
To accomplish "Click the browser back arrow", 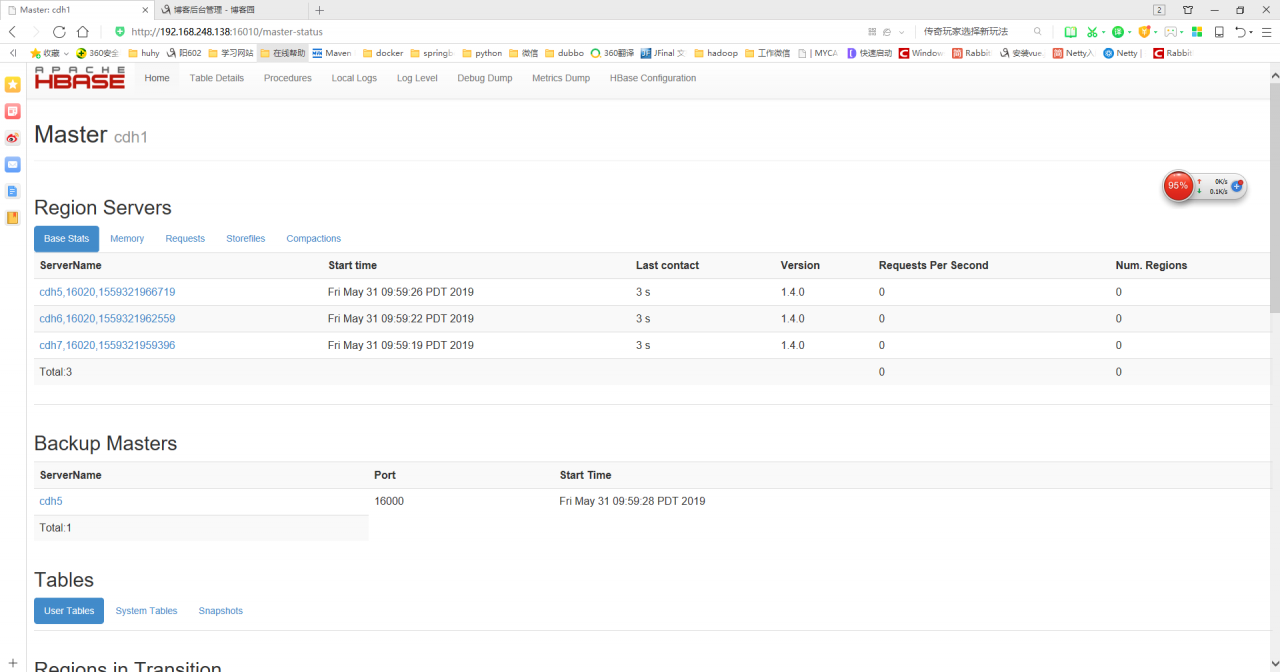I will (12, 32).
